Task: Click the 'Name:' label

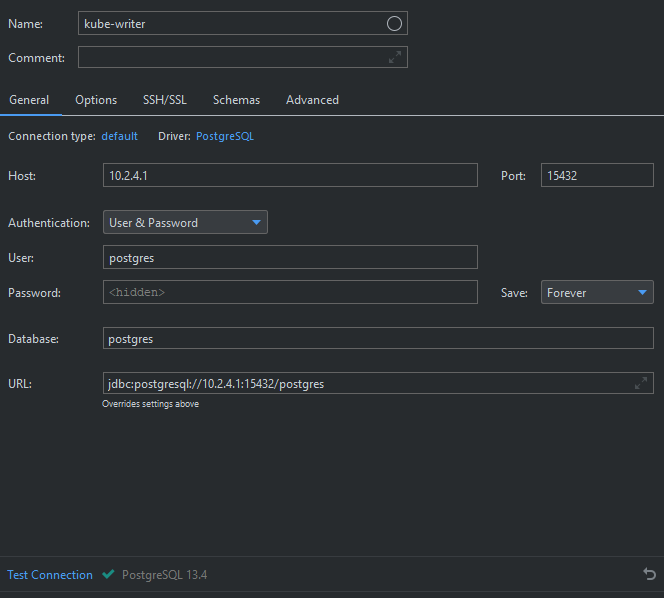Action: pos(25,24)
